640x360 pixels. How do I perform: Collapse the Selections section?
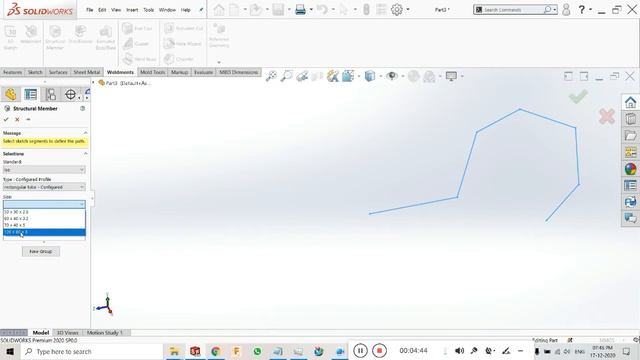click(85, 153)
